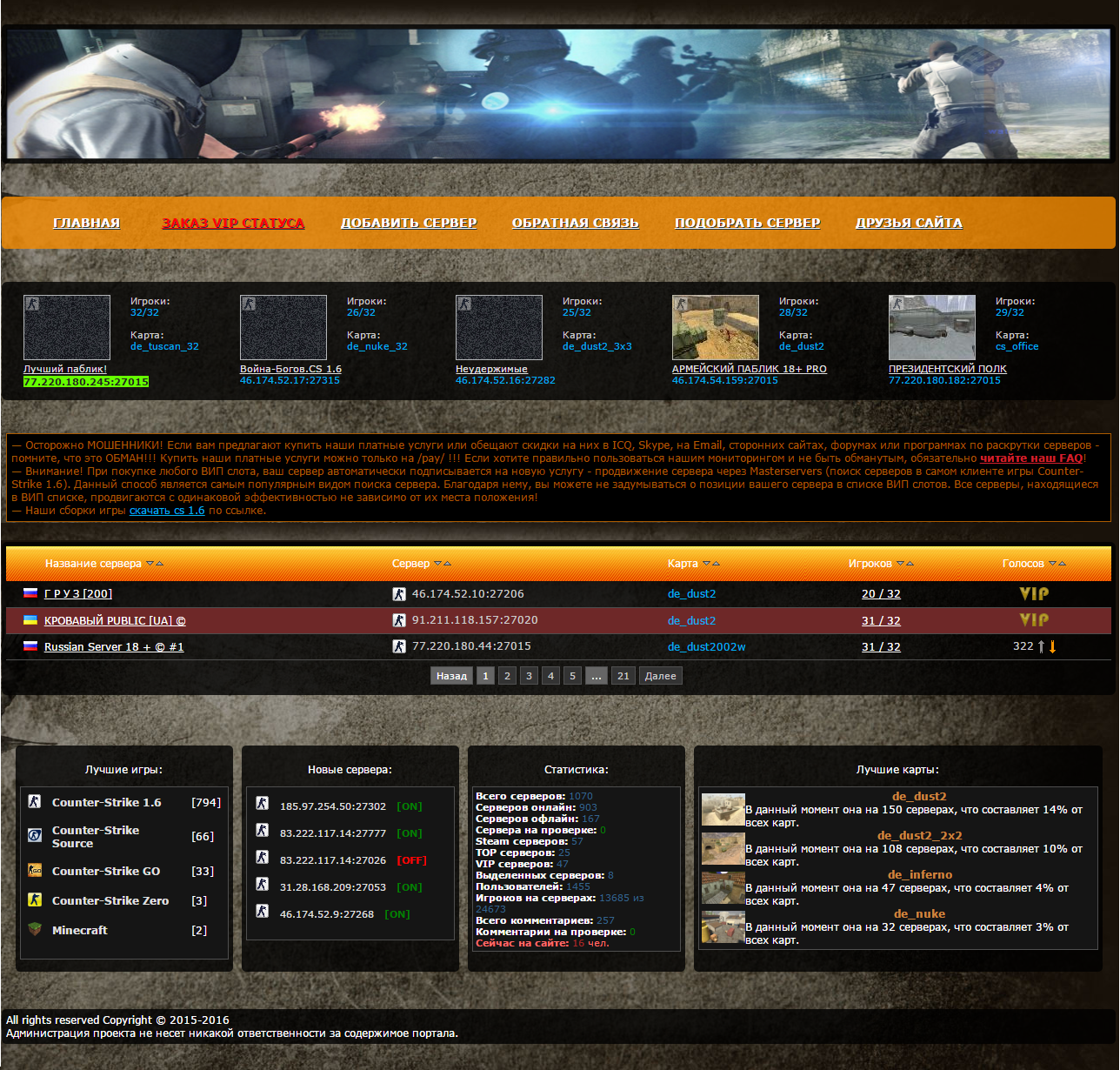Click the CS icon next to 46.174.52.10:27206
The image size is (1120, 1070).
(399, 594)
